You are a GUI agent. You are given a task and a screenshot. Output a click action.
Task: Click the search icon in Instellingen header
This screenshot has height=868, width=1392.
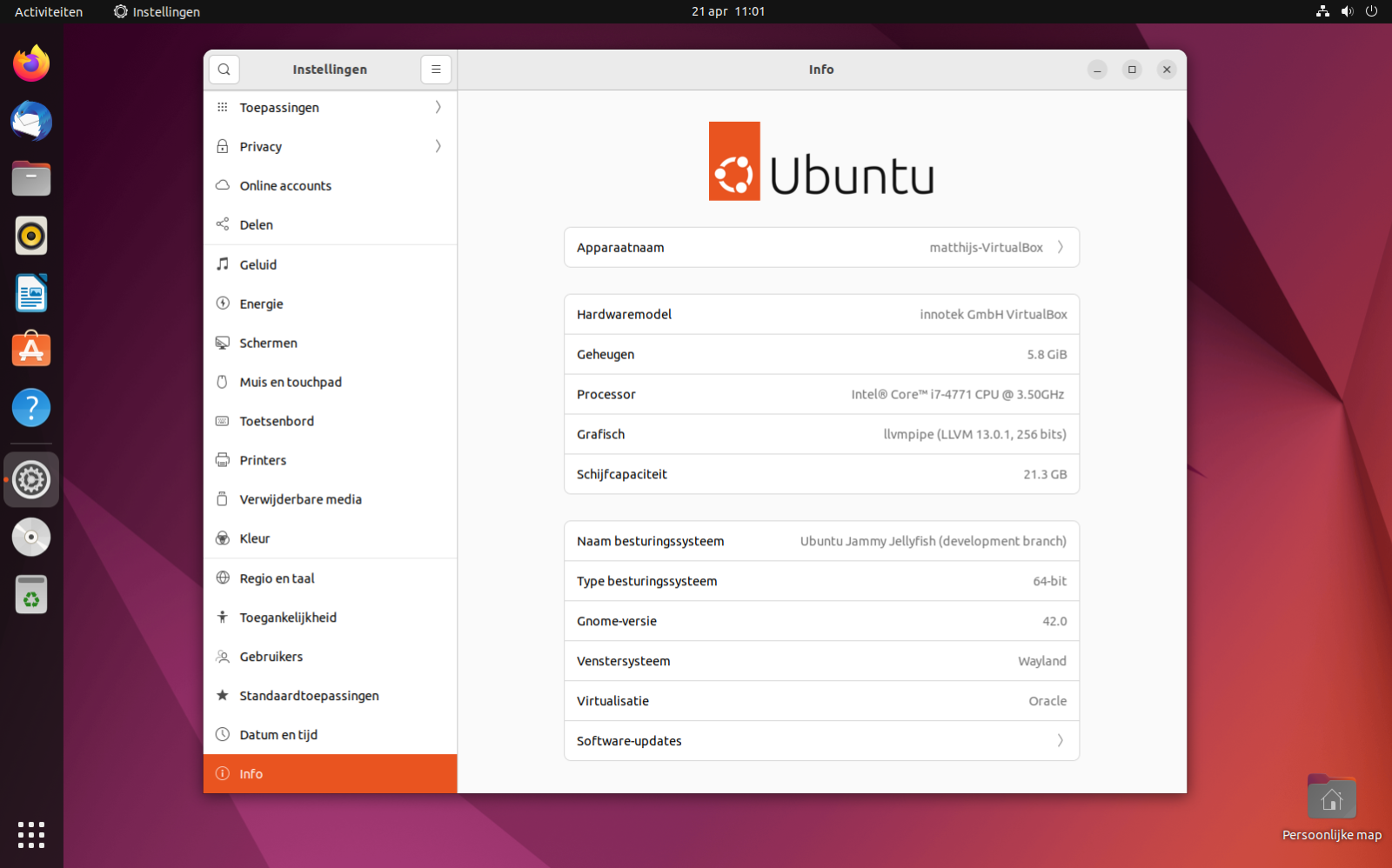point(224,70)
